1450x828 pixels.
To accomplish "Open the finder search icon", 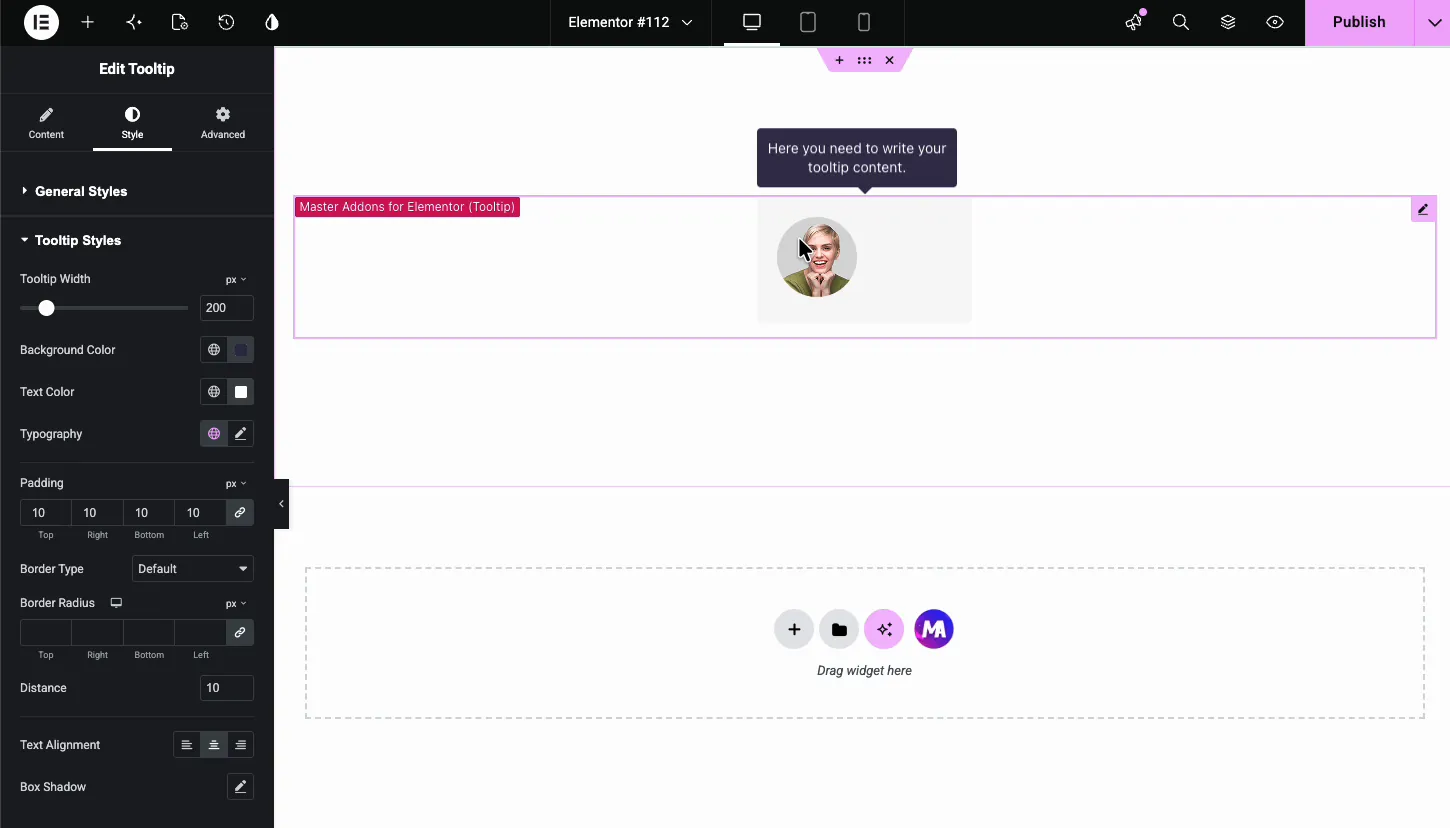I will pyautogui.click(x=1181, y=22).
